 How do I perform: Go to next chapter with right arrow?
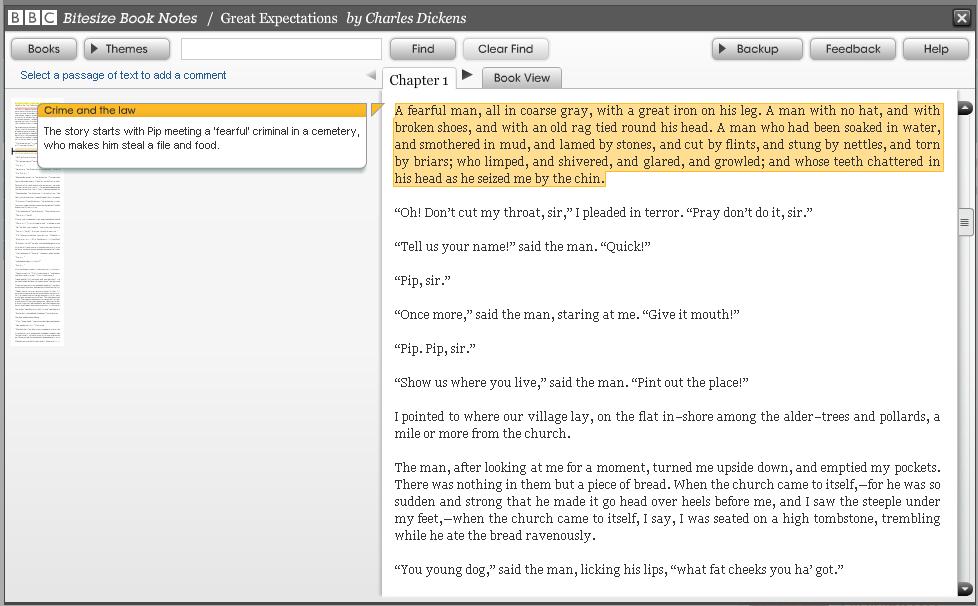(x=467, y=75)
